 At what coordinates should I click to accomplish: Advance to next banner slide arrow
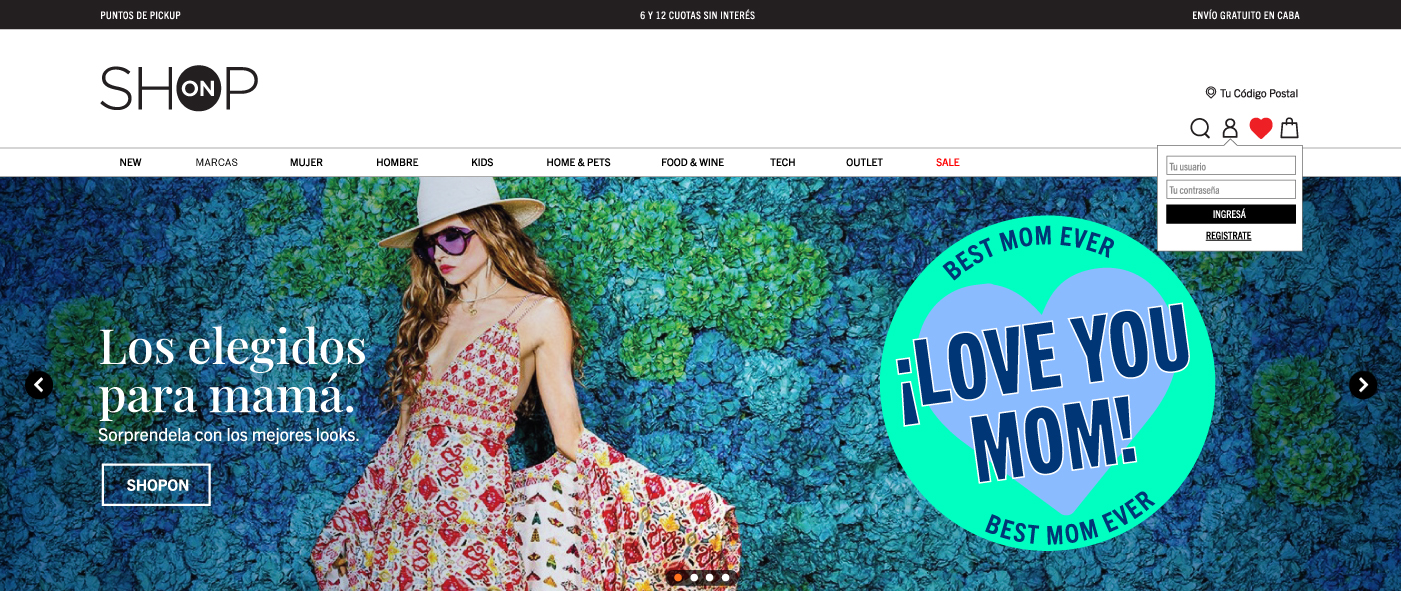pos(1363,385)
